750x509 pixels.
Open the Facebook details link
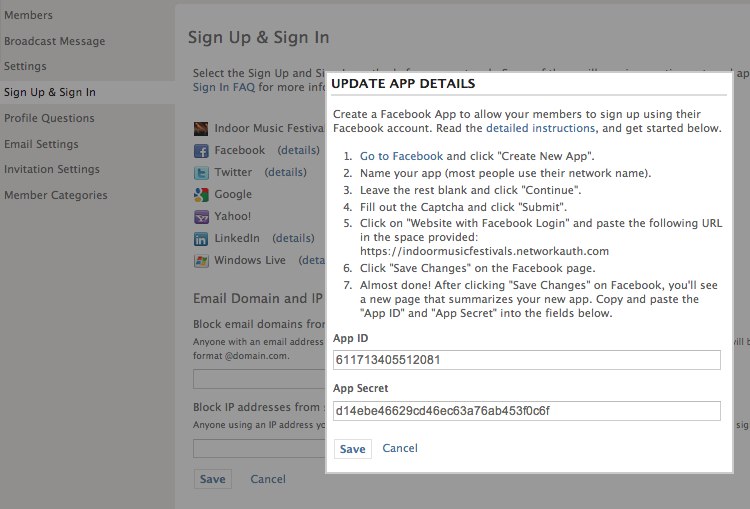[x=298, y=150]
